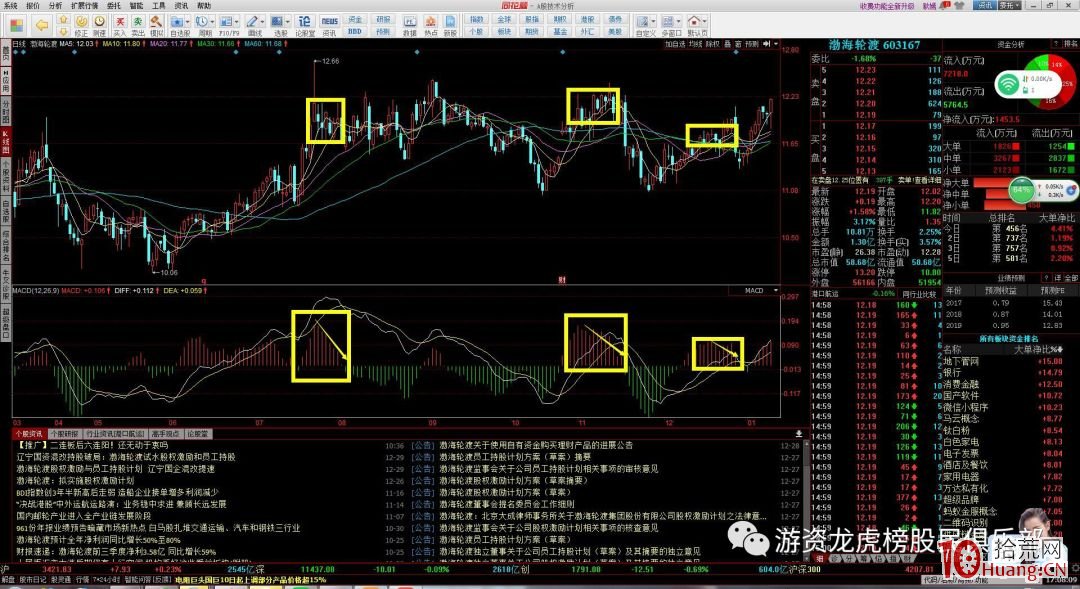Open the 排名 button in 资金分析 panel
The height and width of the screenshot is (589, 1080).
(x=1071, y=44)
